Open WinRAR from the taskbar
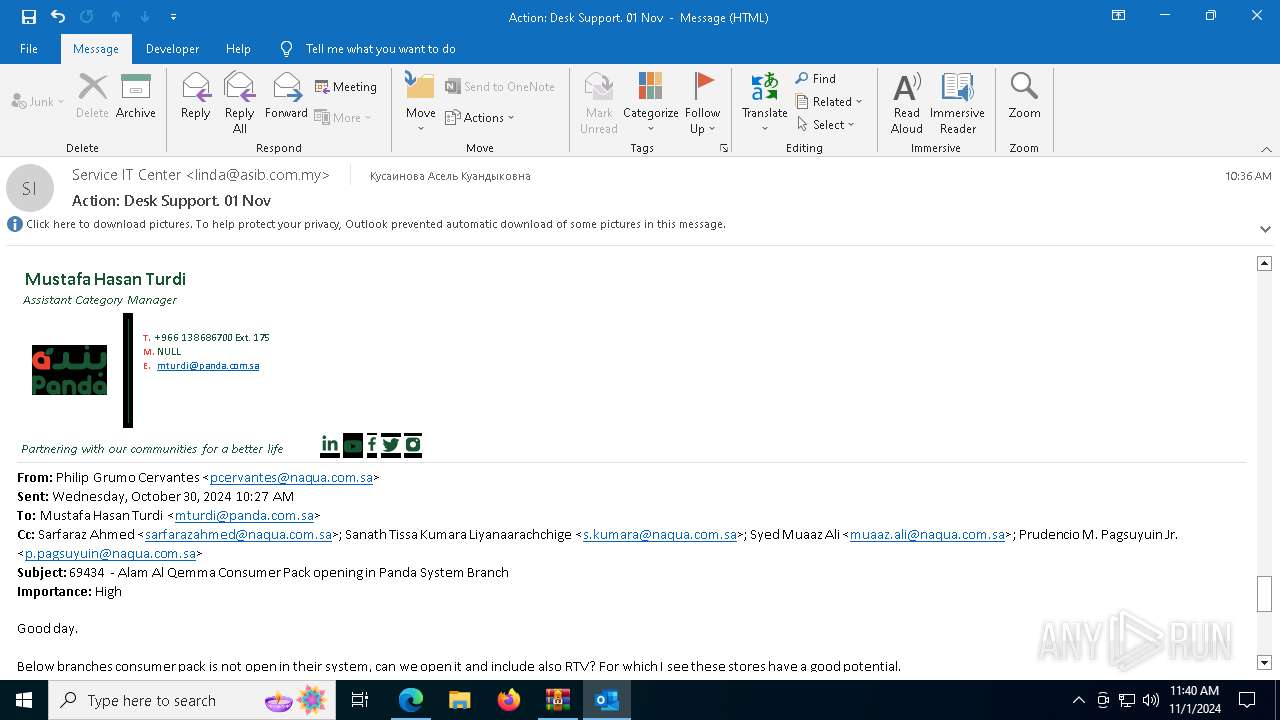Image resolution: width=1280 pixels, height=720 pixels. [557, 700]
